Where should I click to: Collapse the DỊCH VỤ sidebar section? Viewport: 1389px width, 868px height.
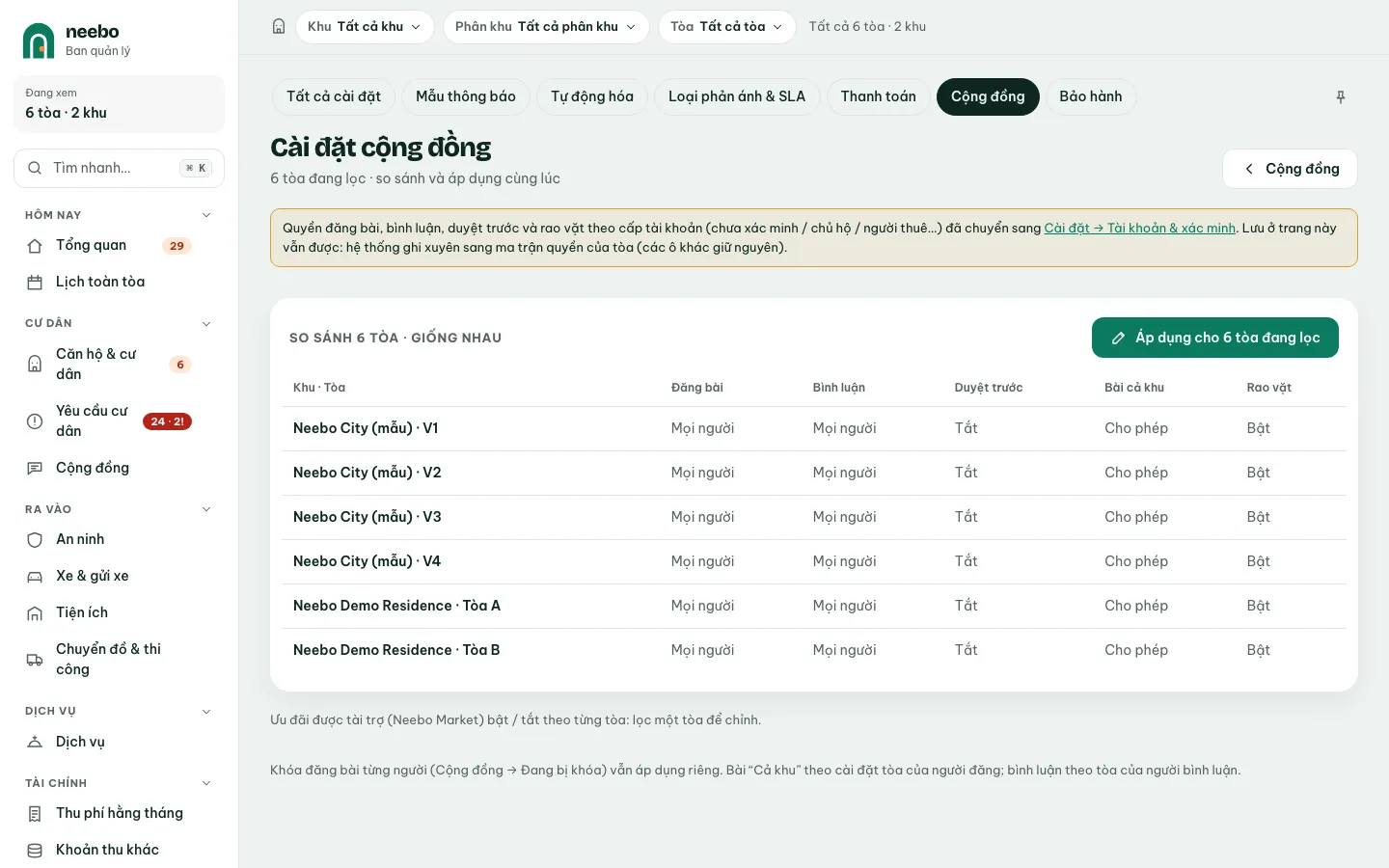coord(206,712)
